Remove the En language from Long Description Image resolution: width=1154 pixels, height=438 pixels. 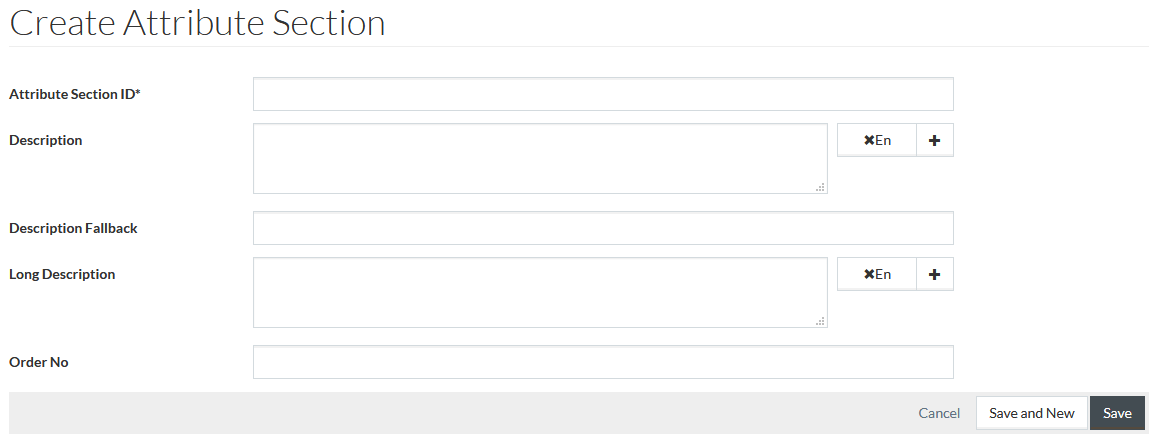(877, 274)
